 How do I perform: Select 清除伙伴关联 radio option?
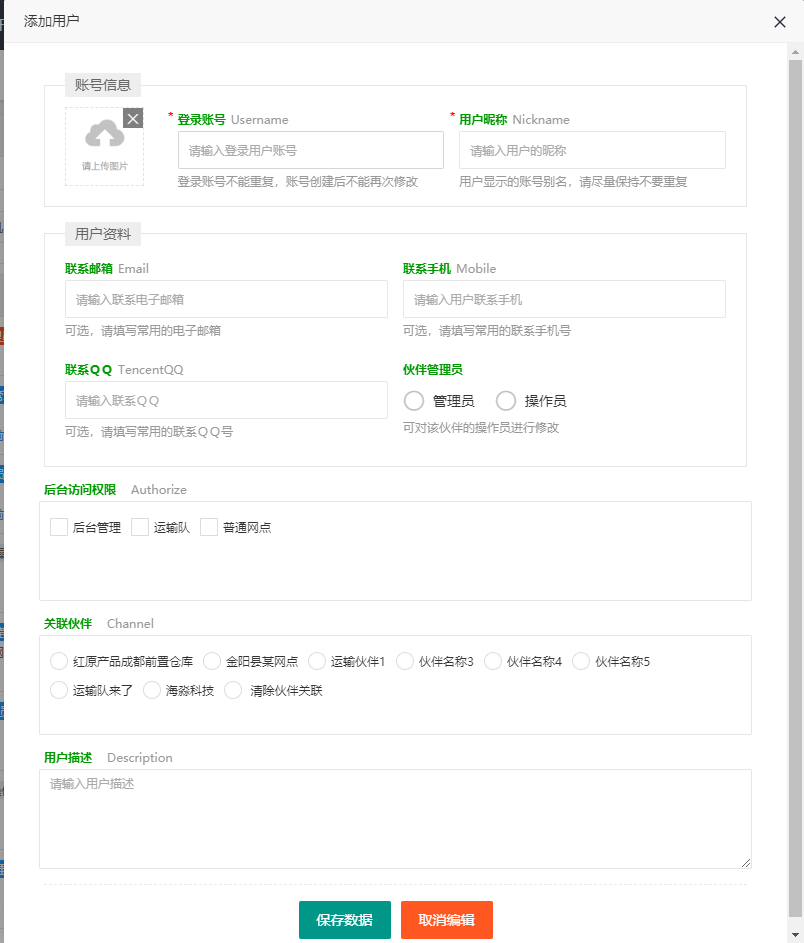[233, 690]
